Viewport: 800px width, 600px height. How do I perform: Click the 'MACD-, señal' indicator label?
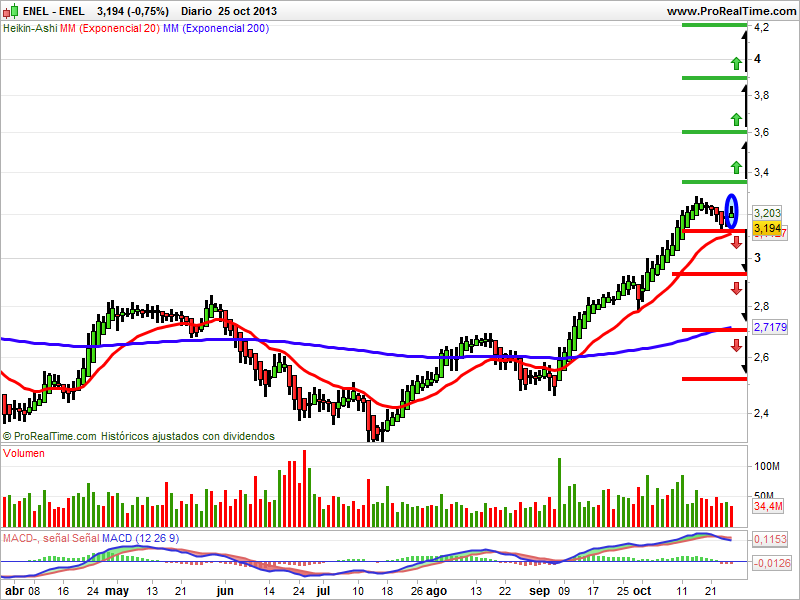36,538
